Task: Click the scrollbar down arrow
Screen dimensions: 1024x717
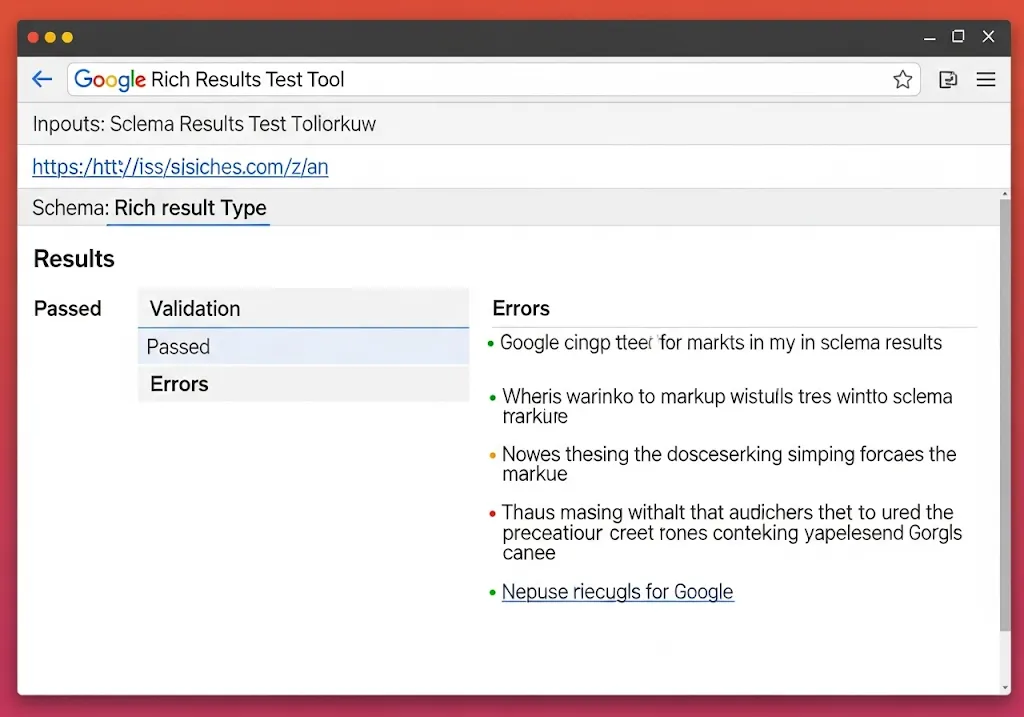Action: click(1004, 688)
